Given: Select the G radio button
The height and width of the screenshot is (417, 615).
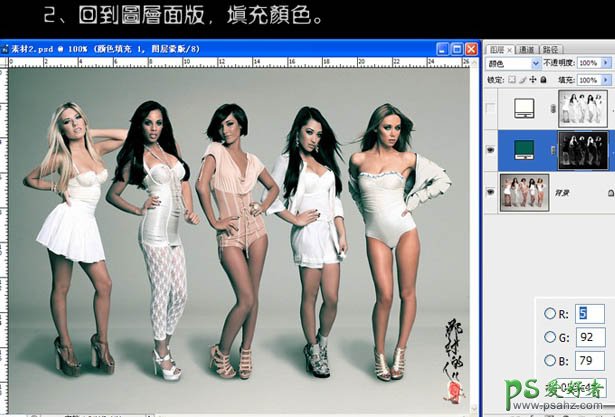Looking at the screenshot, I should (550, 336).
